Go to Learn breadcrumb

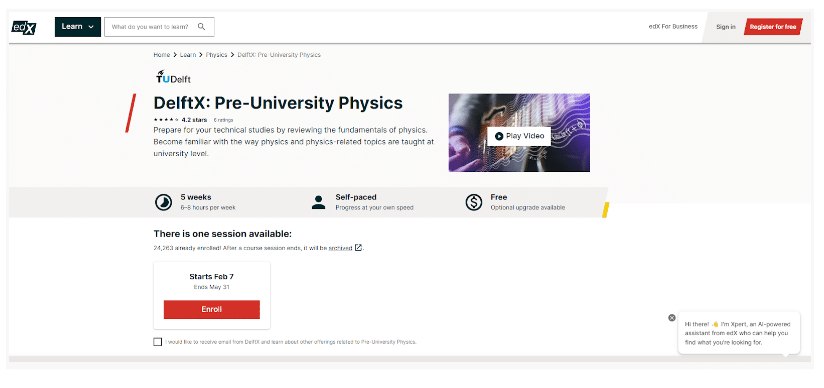[188, 55]
